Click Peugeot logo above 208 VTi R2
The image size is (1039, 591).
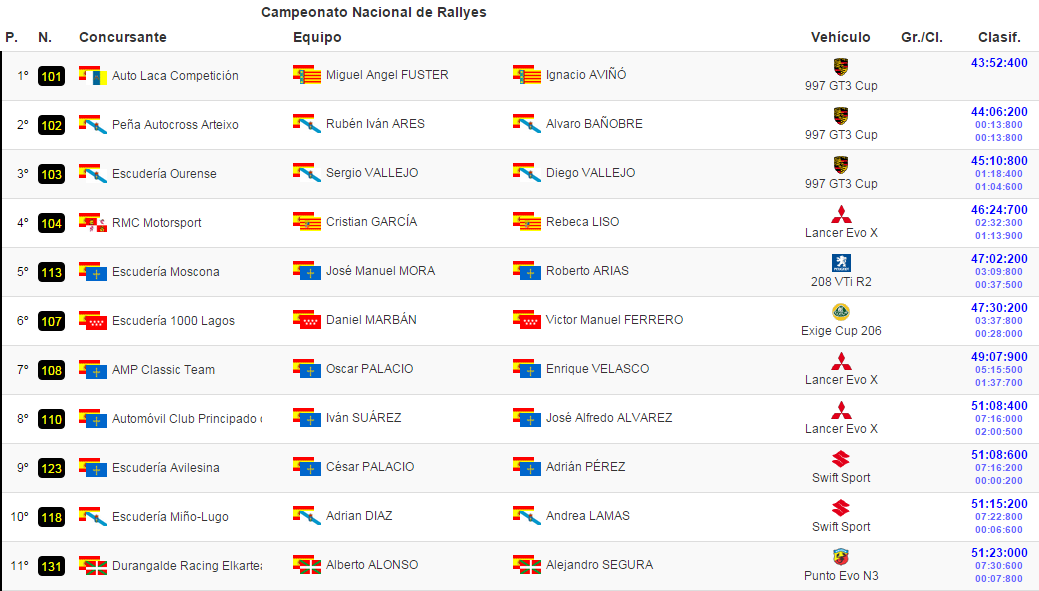(x=841, y=263)
